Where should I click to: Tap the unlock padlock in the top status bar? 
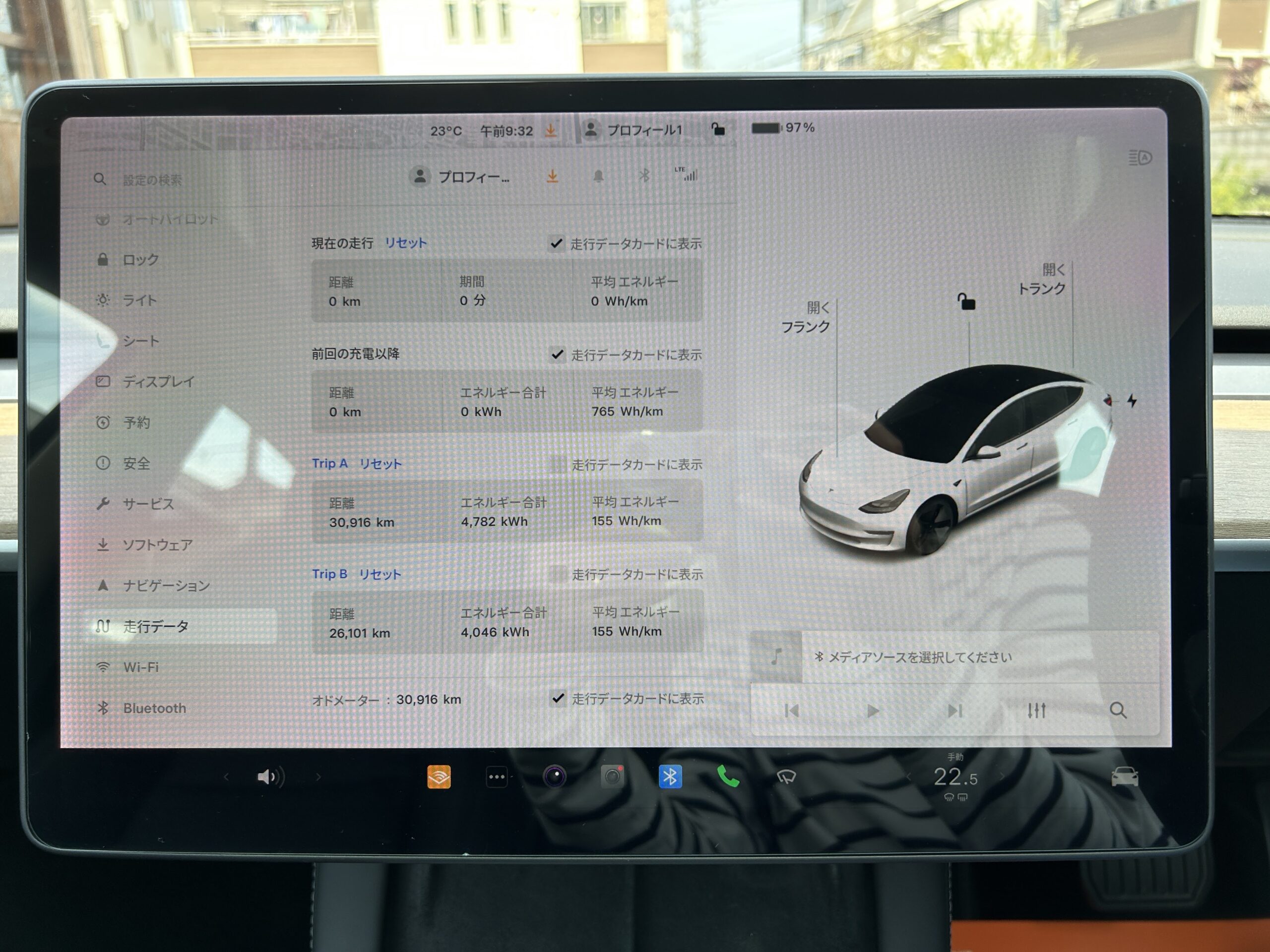point(718,128)
